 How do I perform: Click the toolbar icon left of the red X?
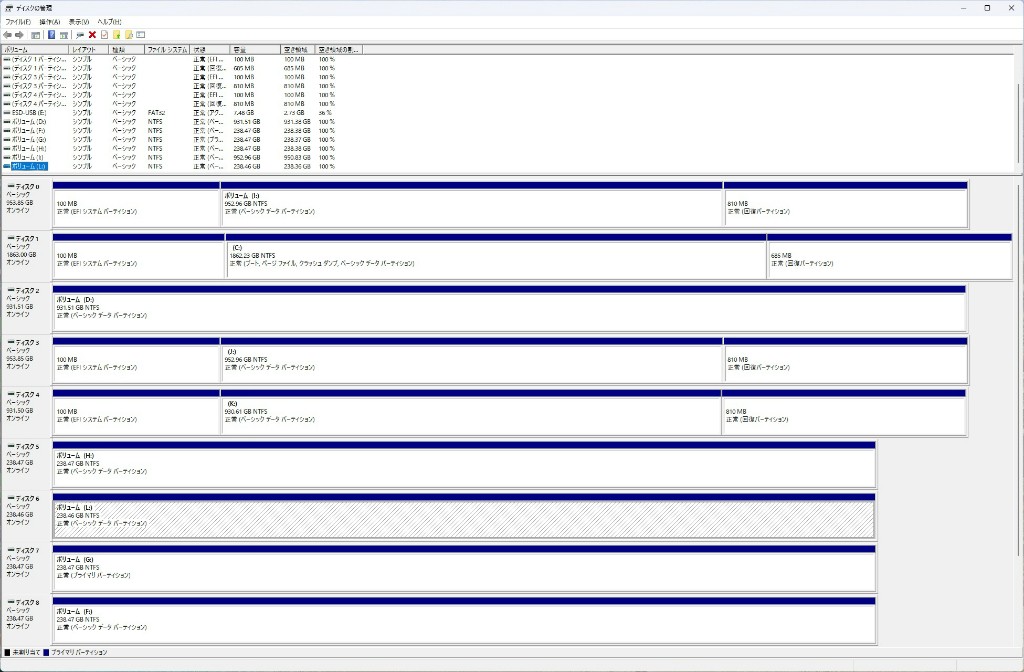point(80,35)
